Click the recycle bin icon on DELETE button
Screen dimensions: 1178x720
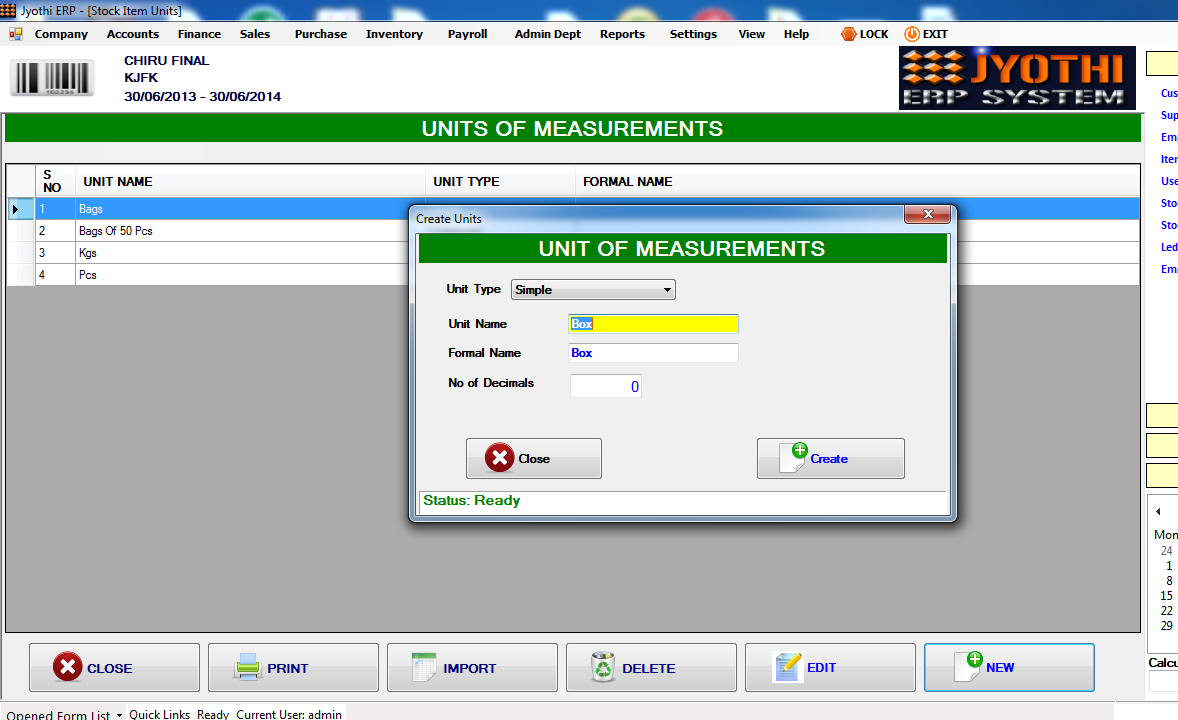pyautogui.click(x=601, y=666)
